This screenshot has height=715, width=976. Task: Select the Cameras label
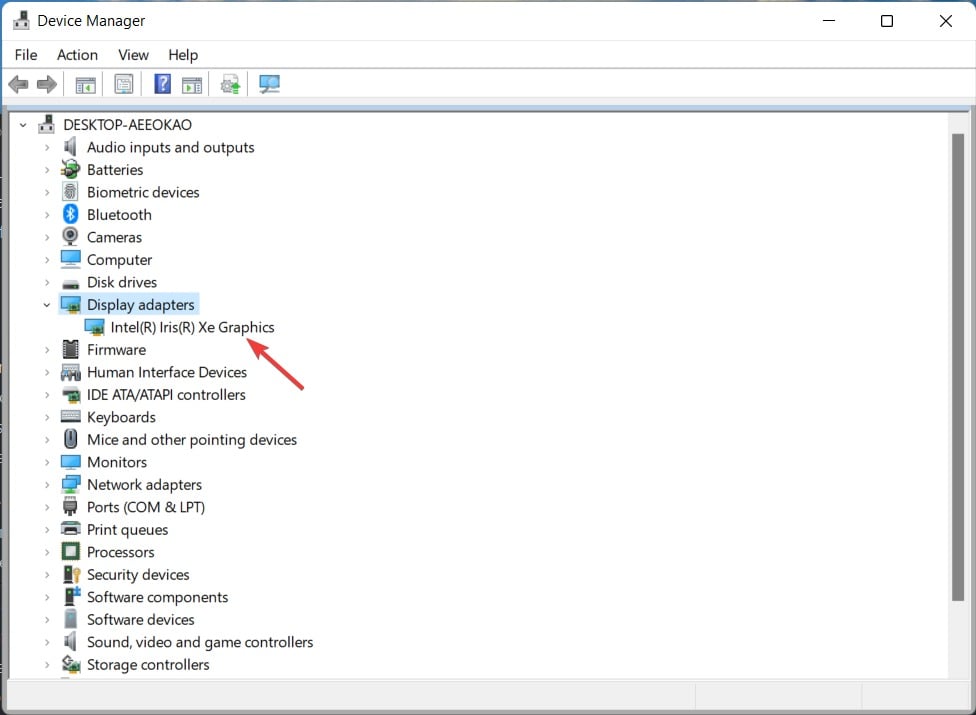pos(115,238)
